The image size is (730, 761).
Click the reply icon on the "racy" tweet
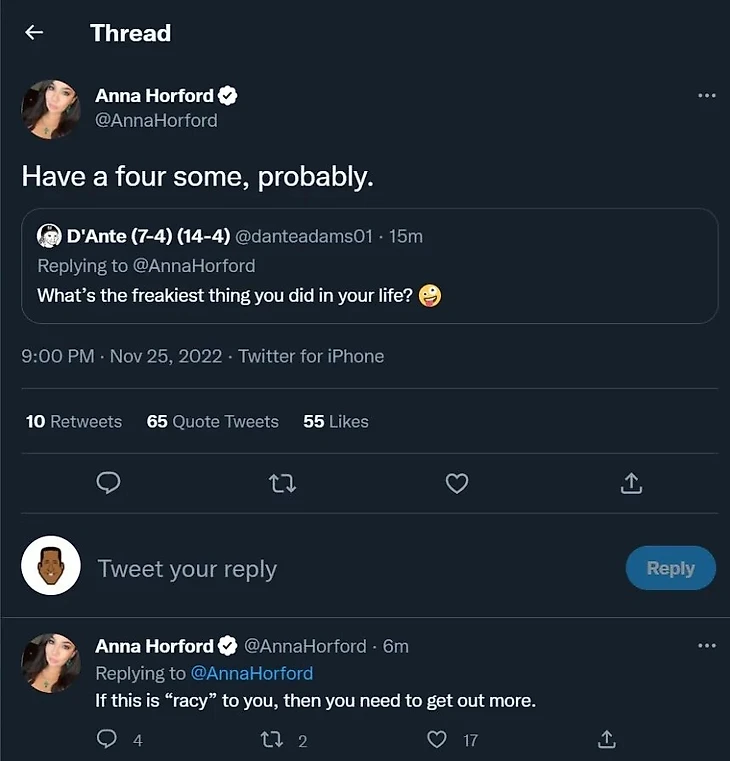point(107,740)
